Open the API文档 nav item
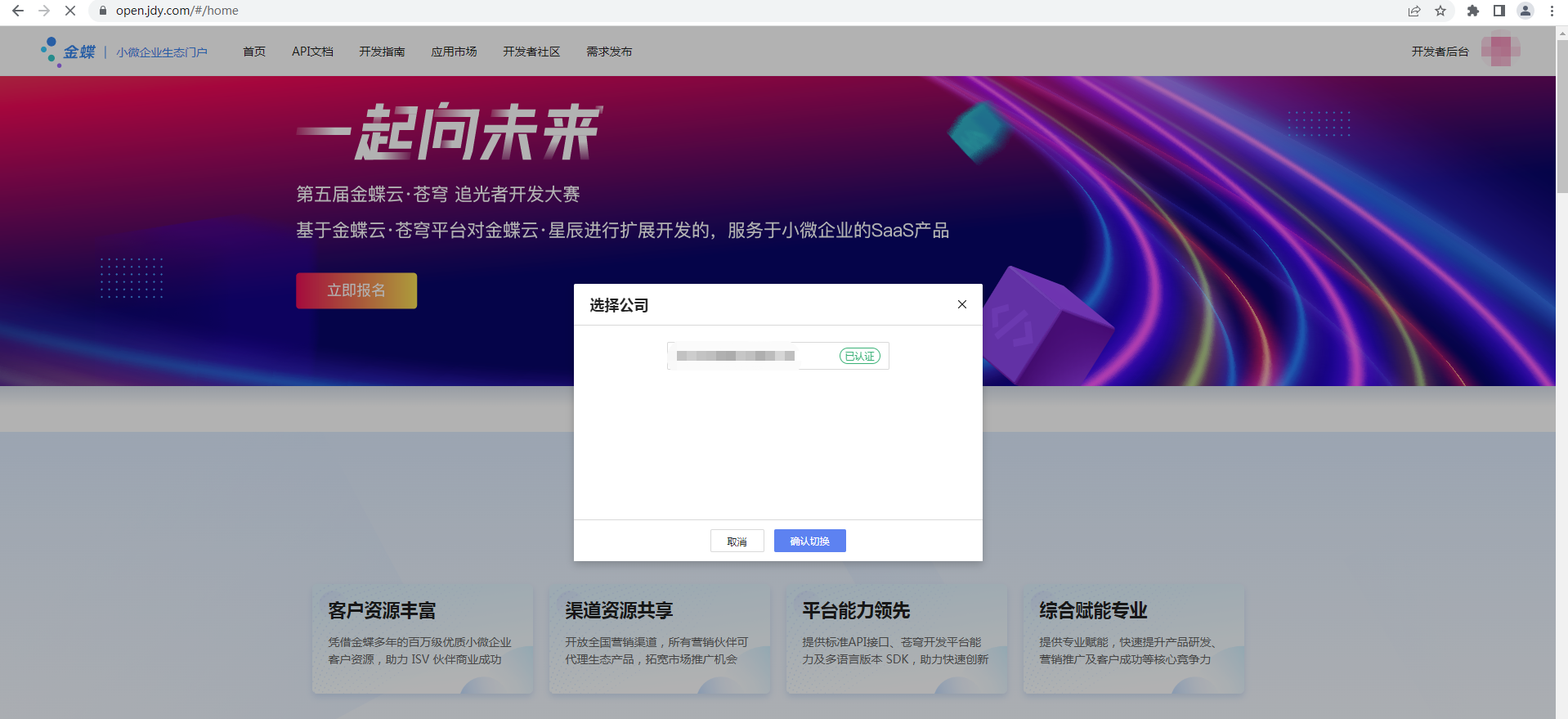This screenshot has height=719, width=1568. 312,52
